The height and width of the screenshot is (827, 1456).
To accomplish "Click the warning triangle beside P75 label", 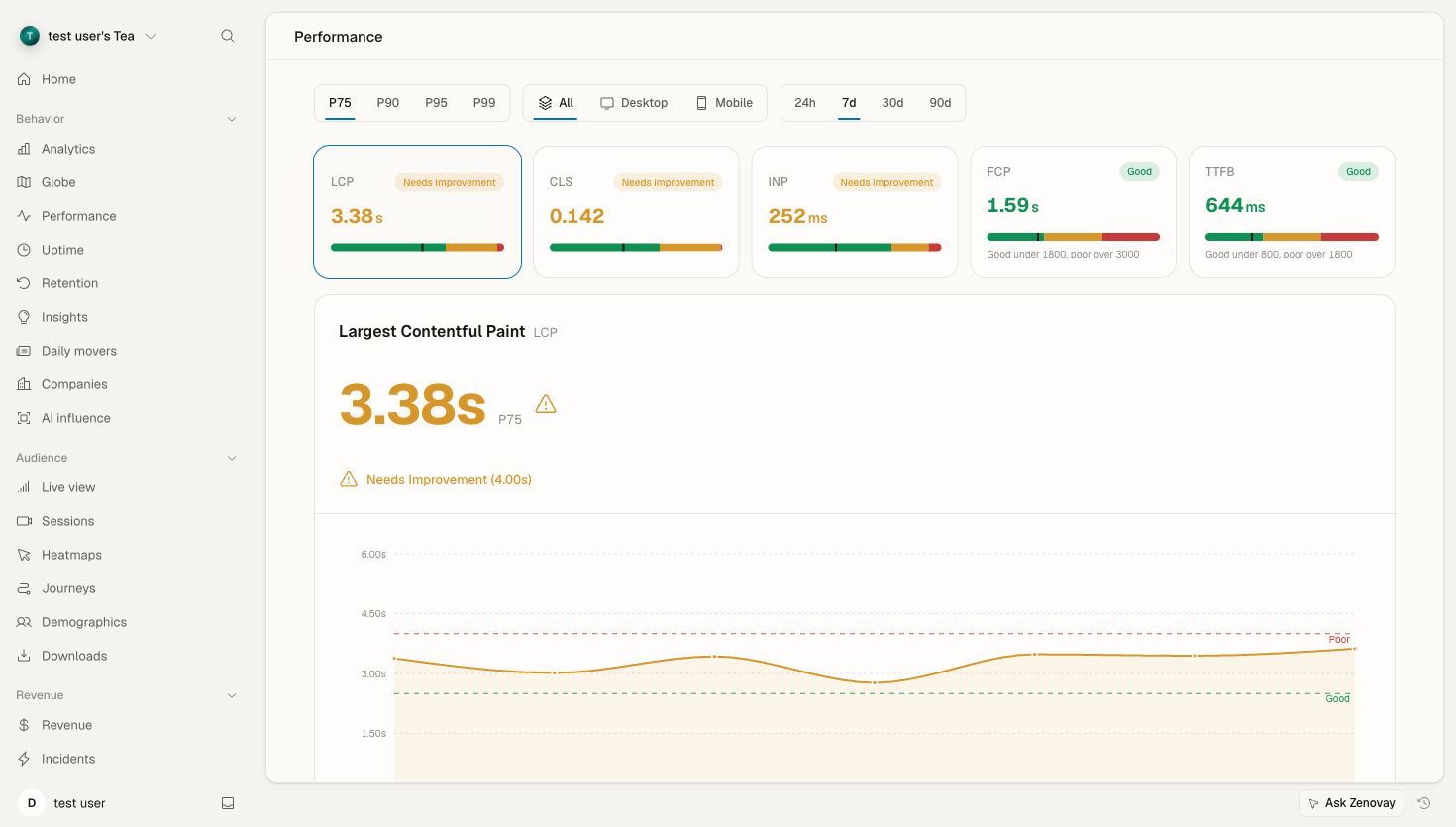I will pyautogui.click(x=546, y=404).
